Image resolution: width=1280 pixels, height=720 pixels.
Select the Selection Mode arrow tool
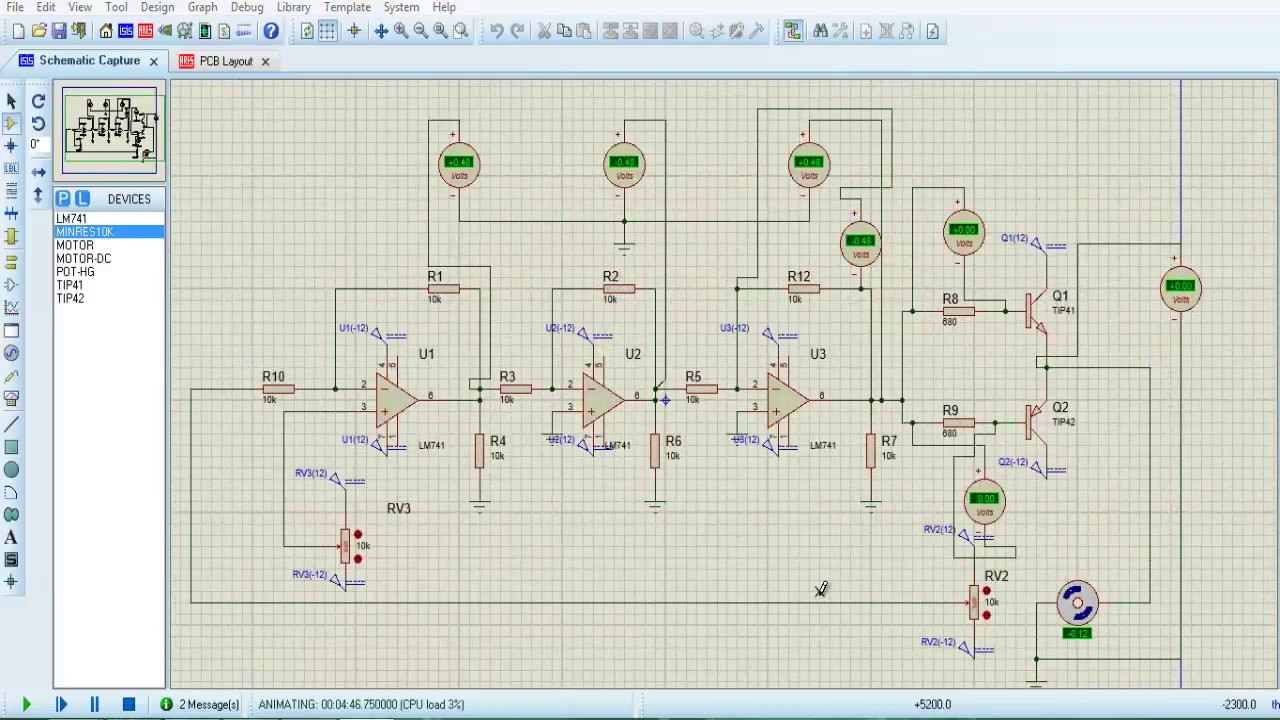[11, 101]
